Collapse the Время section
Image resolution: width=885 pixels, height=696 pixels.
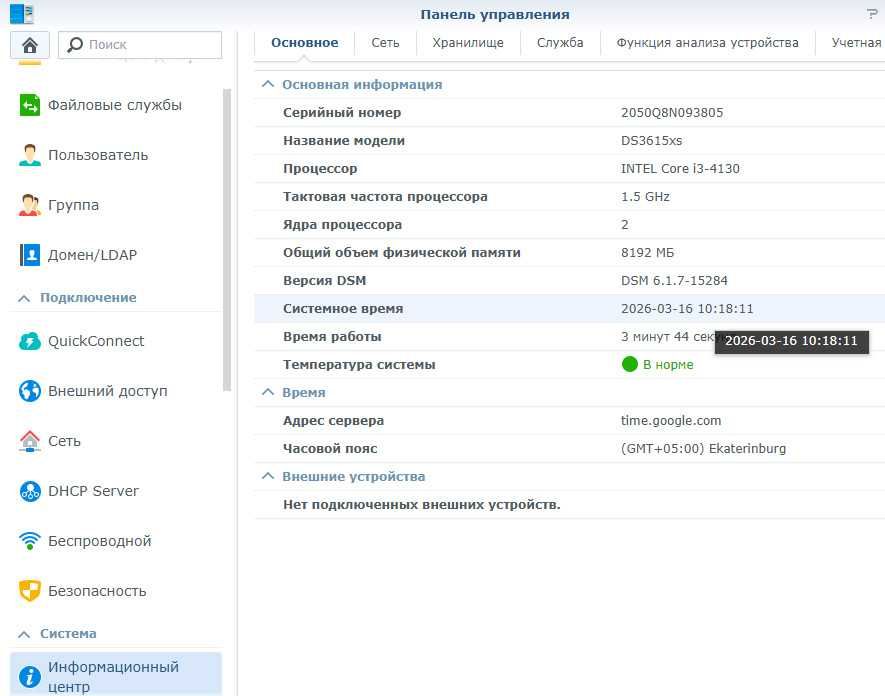click(268, 392)
